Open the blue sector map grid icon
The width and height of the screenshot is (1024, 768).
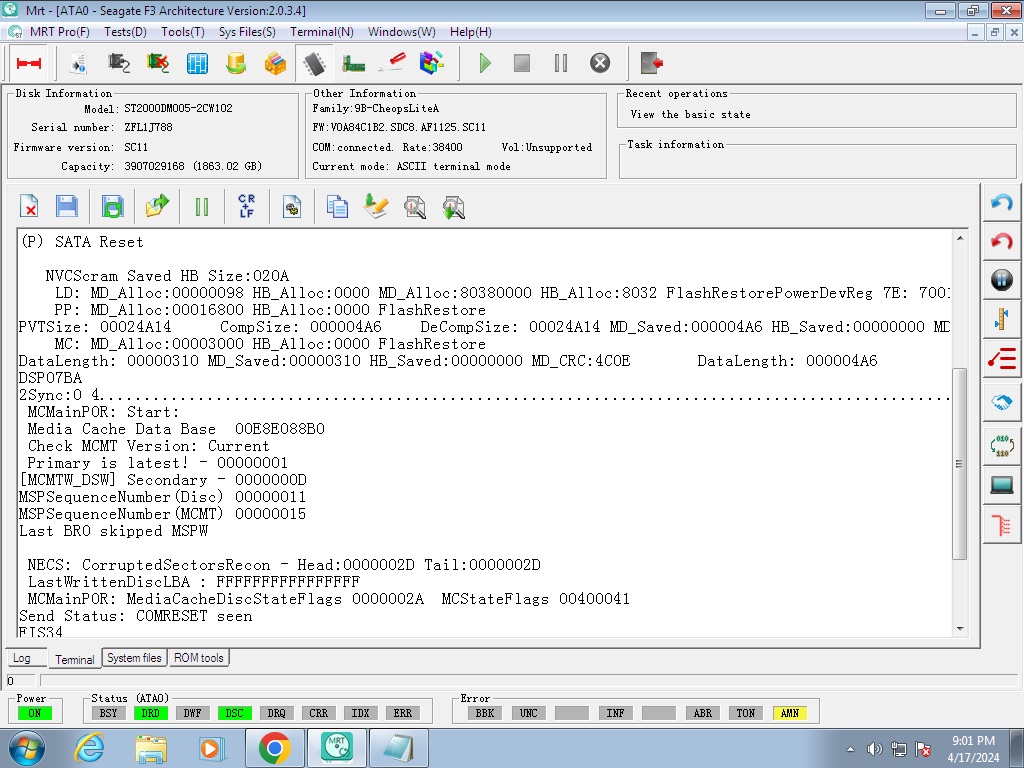[x=197, y=63]
